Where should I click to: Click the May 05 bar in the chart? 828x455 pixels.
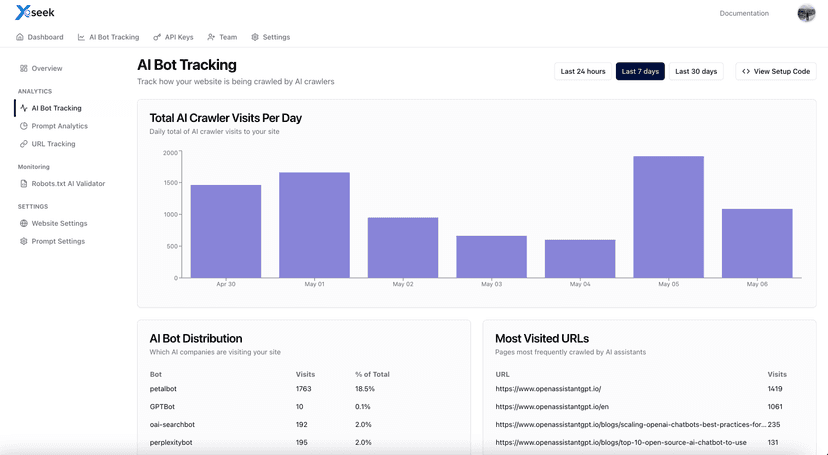[669, 217]
